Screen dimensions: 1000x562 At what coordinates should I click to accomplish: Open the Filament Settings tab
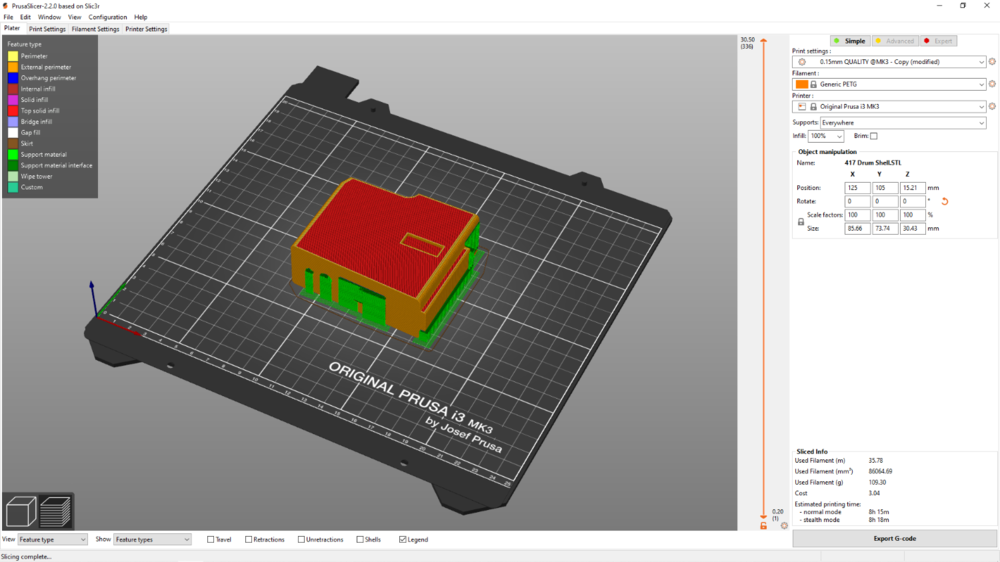[x=95, y=29]
